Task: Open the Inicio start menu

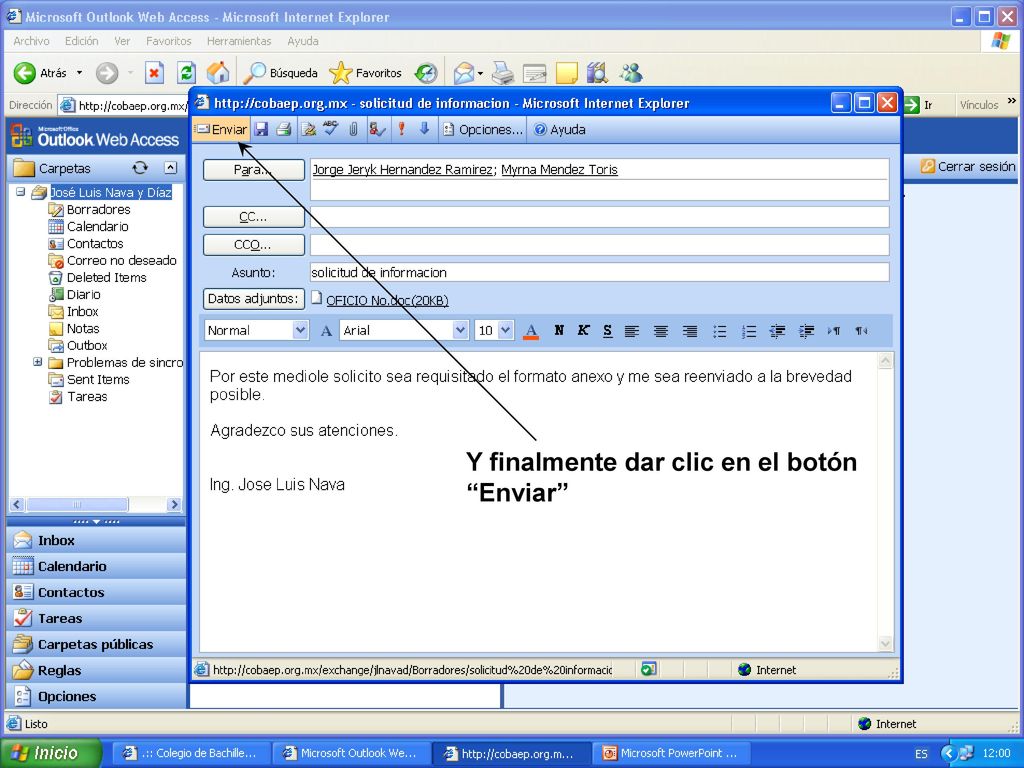Action: 51,753
